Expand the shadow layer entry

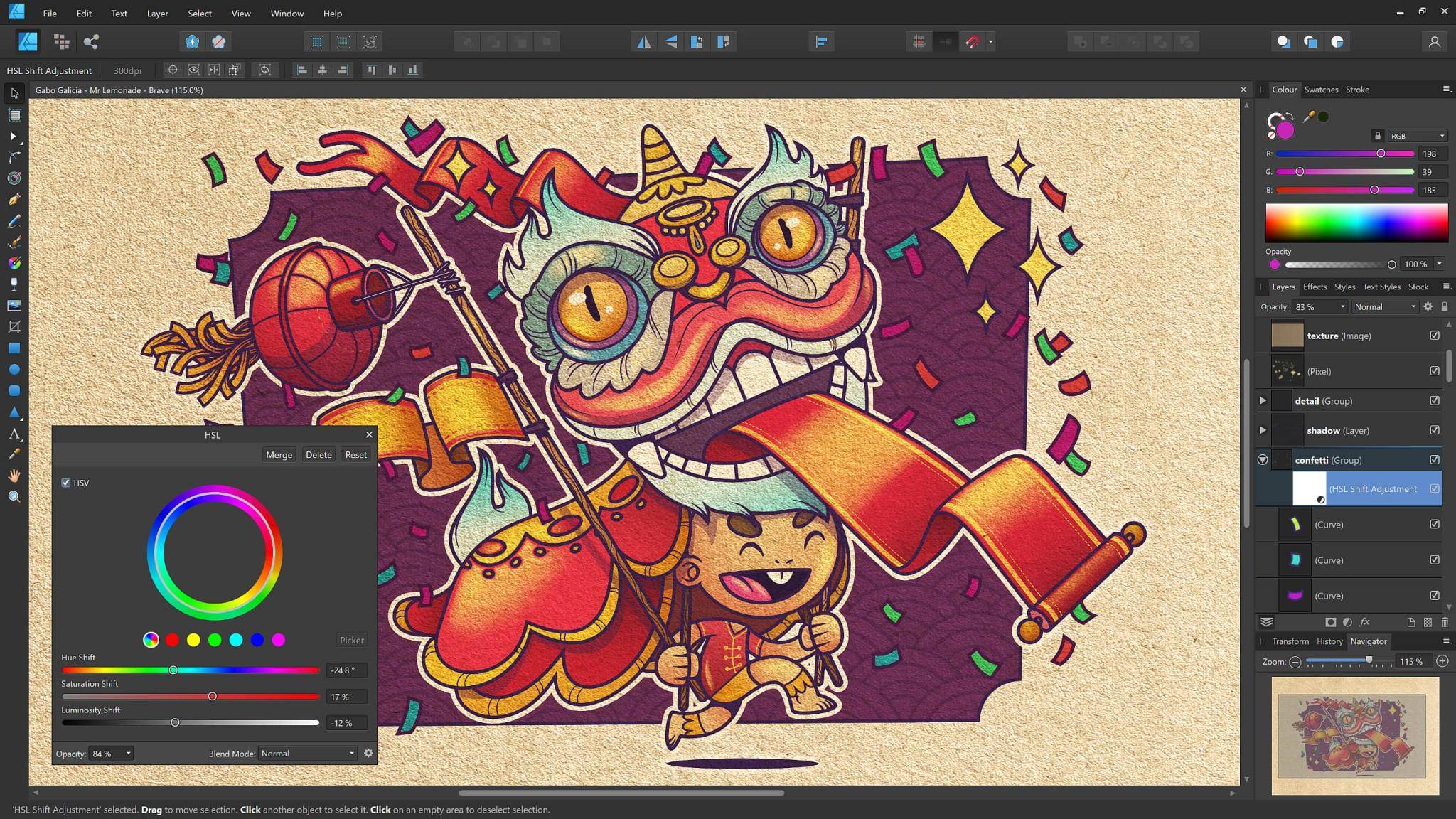pyautogui.click(x=1263, y=429)
